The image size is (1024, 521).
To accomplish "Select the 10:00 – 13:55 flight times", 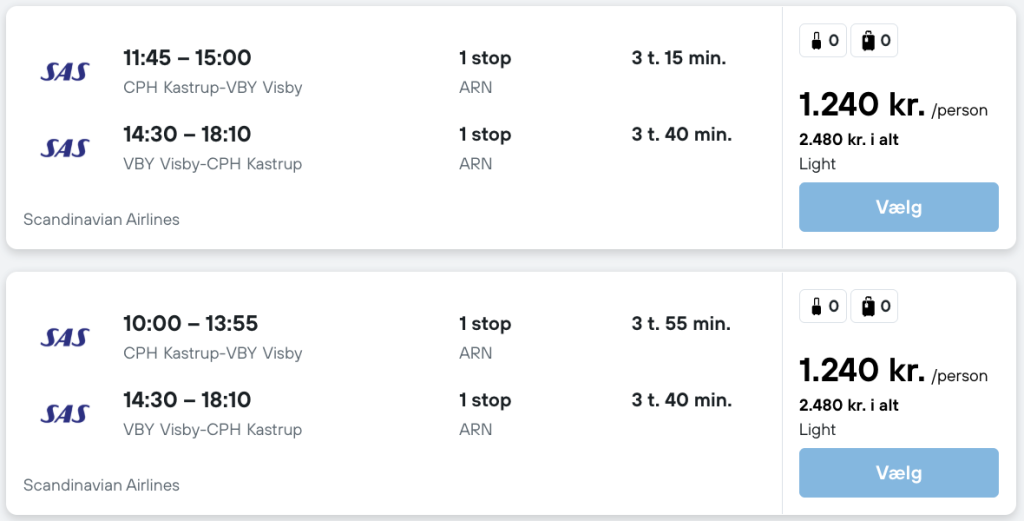I will [190, 324].
